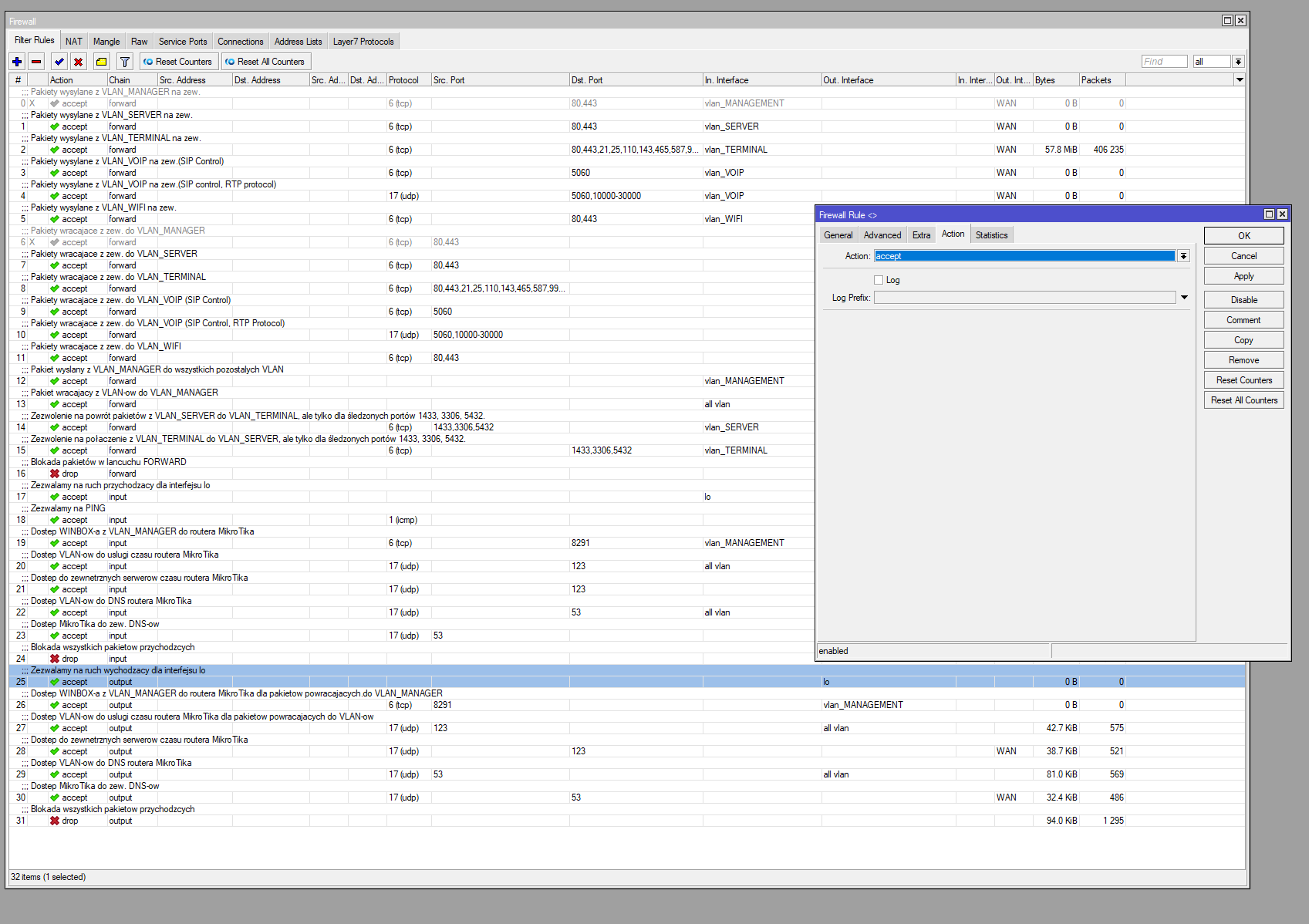Expand the Log Prefix field arrow
The width and height of the screenshot is (1309, 924).
point(1184,298)
